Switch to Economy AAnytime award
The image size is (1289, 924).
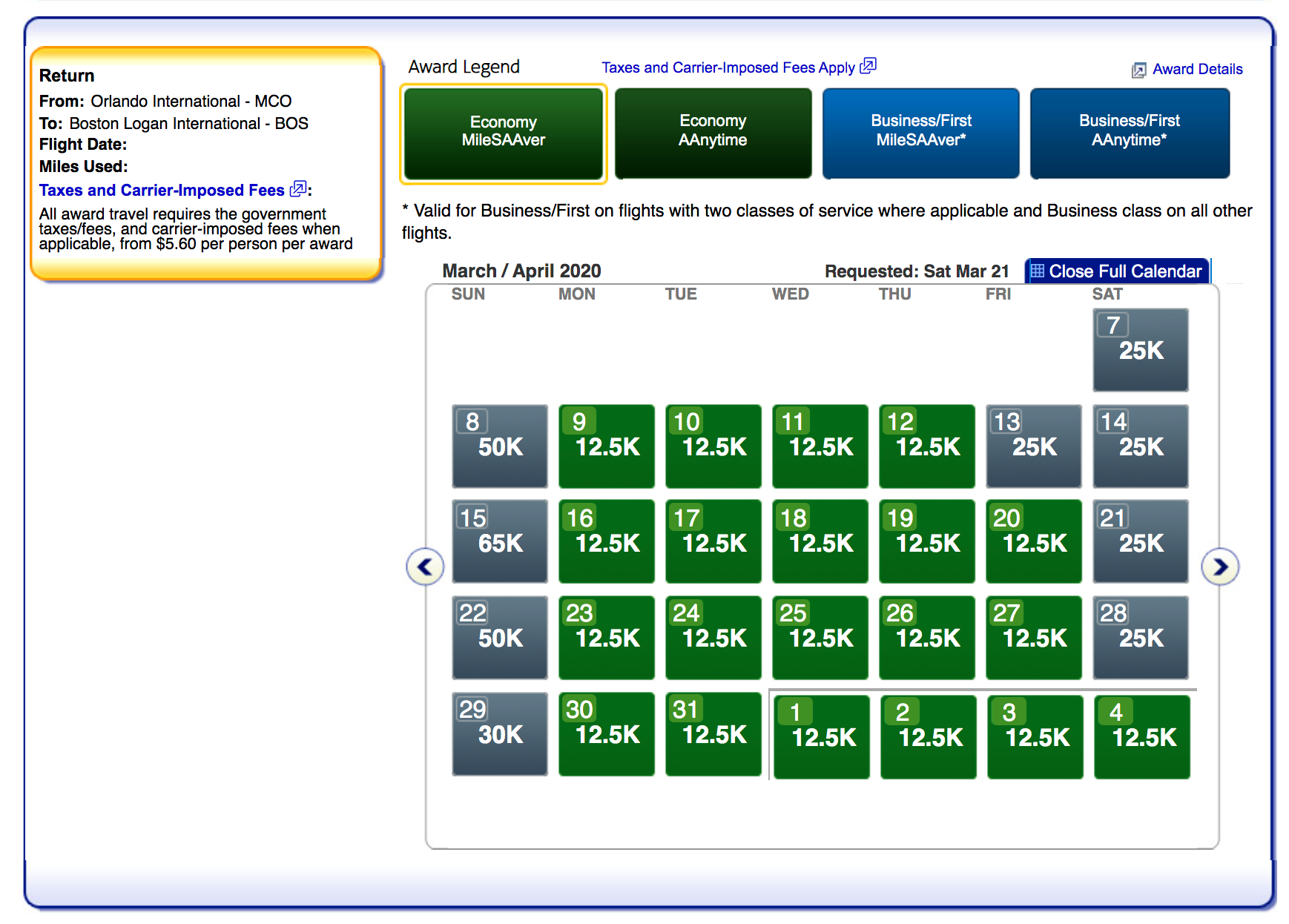(713, 133)
